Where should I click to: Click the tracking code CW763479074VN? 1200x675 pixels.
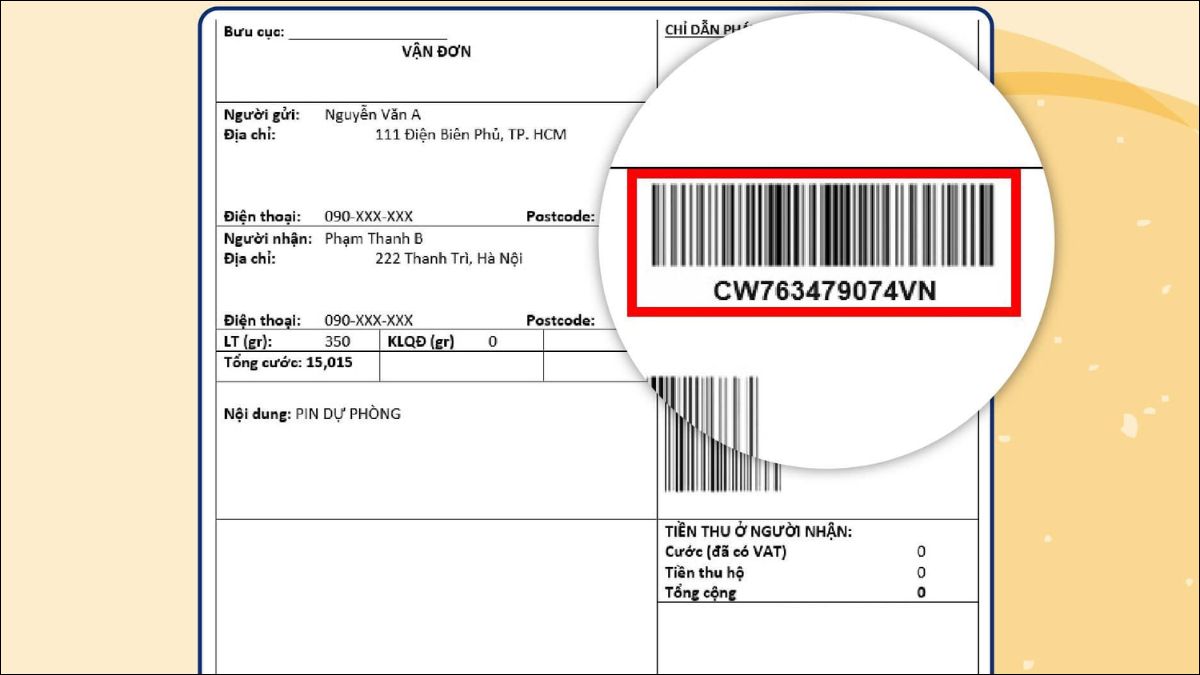click(x=825, y=290)
